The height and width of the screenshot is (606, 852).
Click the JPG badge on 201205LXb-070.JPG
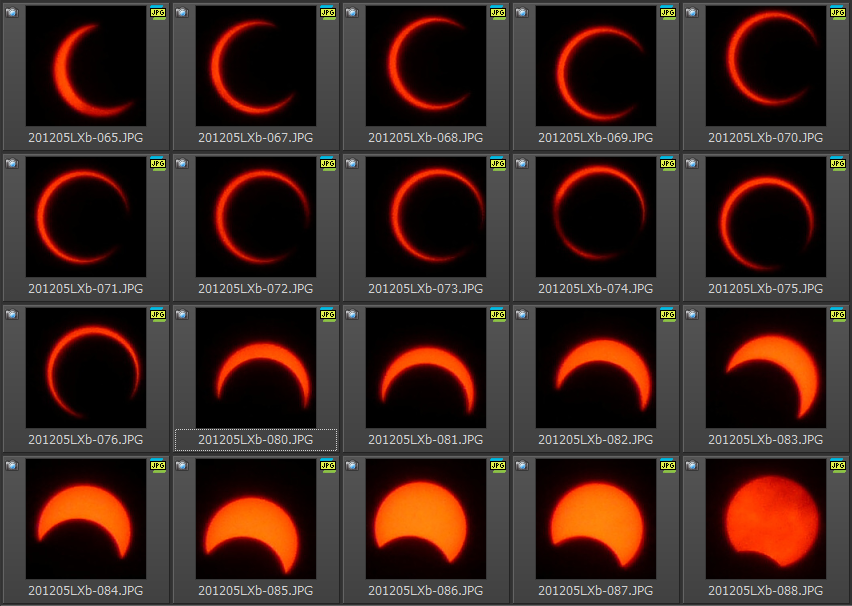(838, 13)
